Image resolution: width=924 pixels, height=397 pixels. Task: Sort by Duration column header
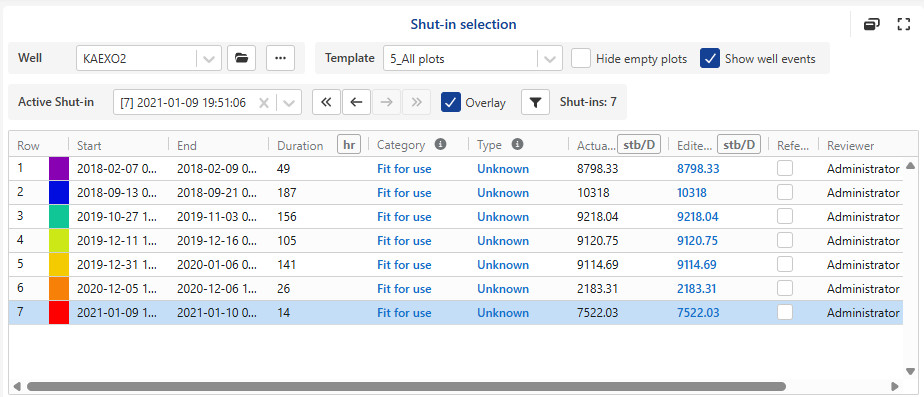point(300,145)
